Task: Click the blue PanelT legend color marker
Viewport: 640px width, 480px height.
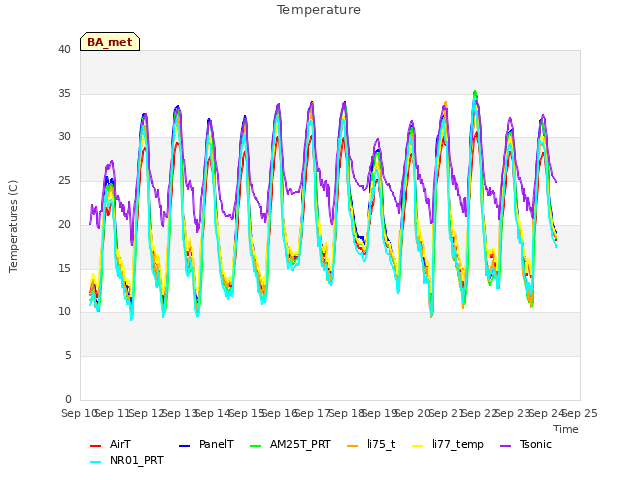Action: (184, 446)
